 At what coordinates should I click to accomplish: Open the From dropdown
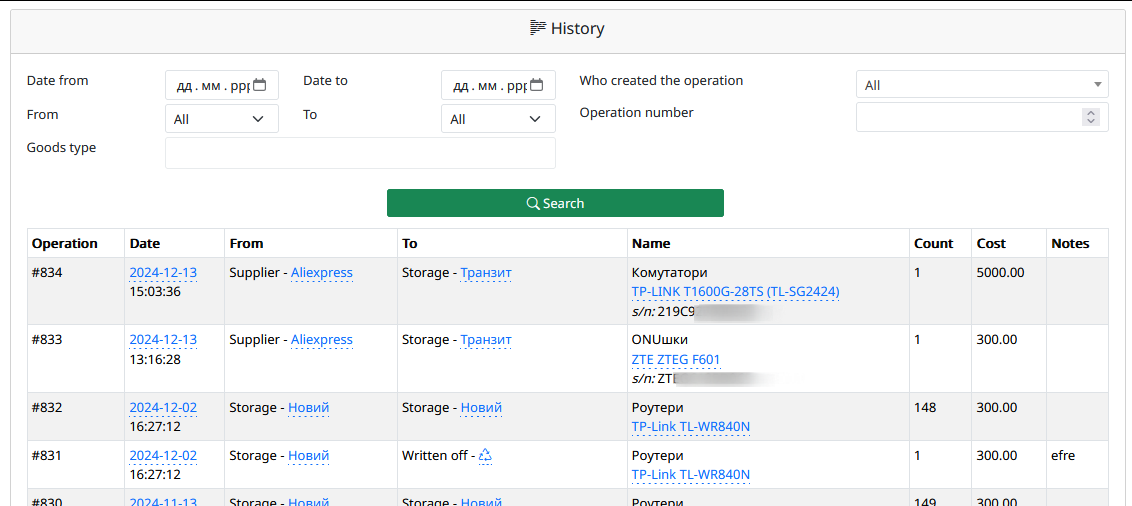click(222, 118)
